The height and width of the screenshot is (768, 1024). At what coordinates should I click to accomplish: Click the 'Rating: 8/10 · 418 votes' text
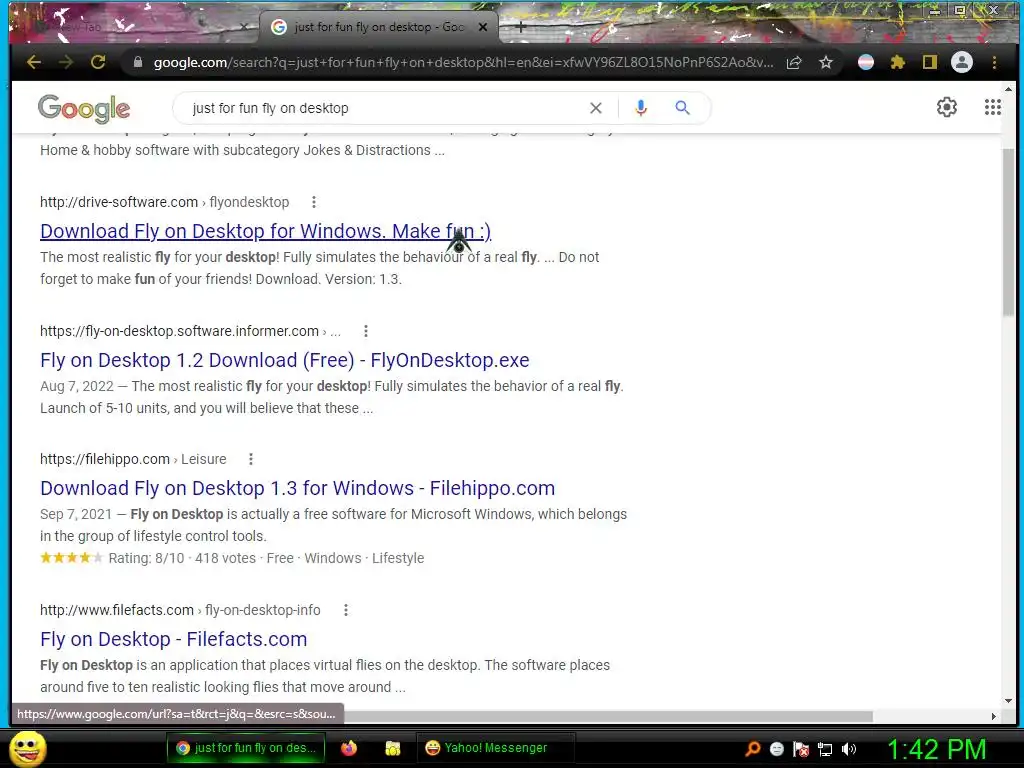click(182, 558)
